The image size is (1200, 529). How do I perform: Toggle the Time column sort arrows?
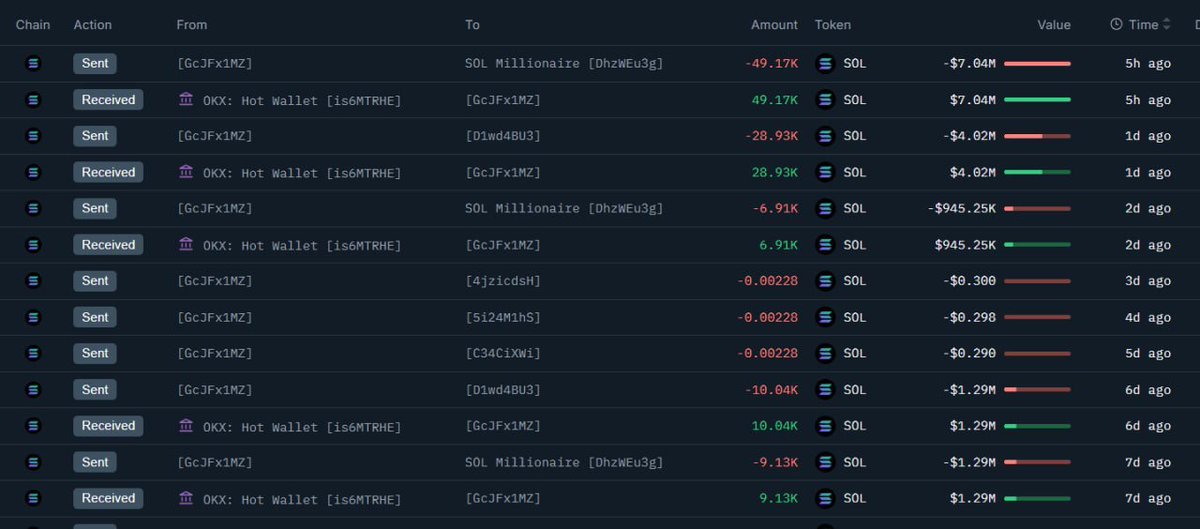point(1166,24)
